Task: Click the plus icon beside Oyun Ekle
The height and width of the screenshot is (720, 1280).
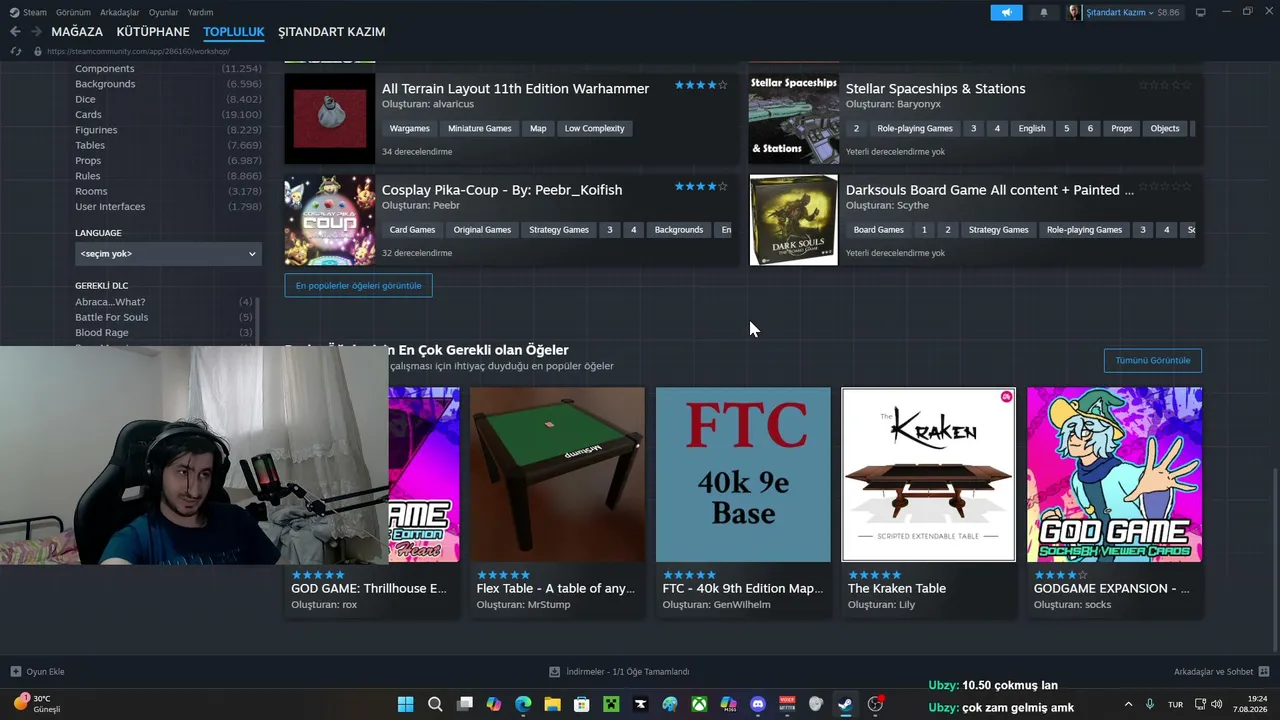Action: (x=15, y=672)
